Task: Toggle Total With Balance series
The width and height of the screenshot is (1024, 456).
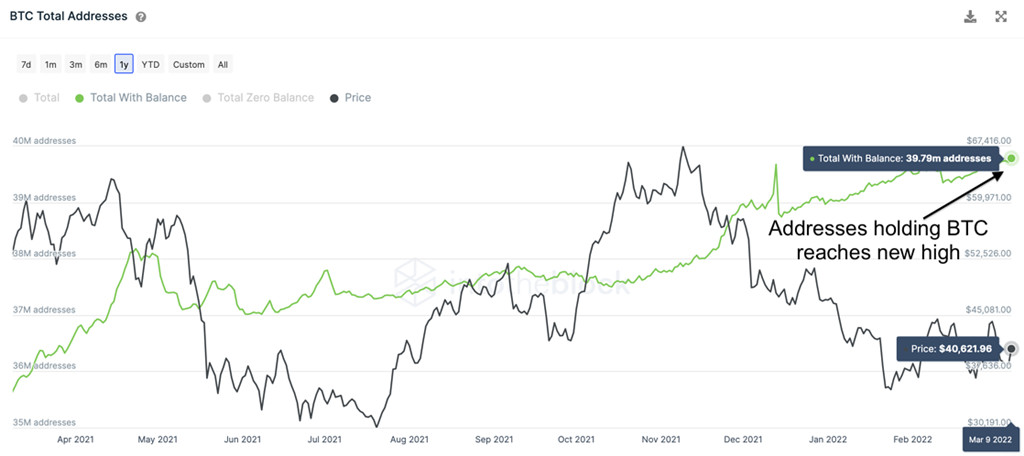Action: pos(131,98)
